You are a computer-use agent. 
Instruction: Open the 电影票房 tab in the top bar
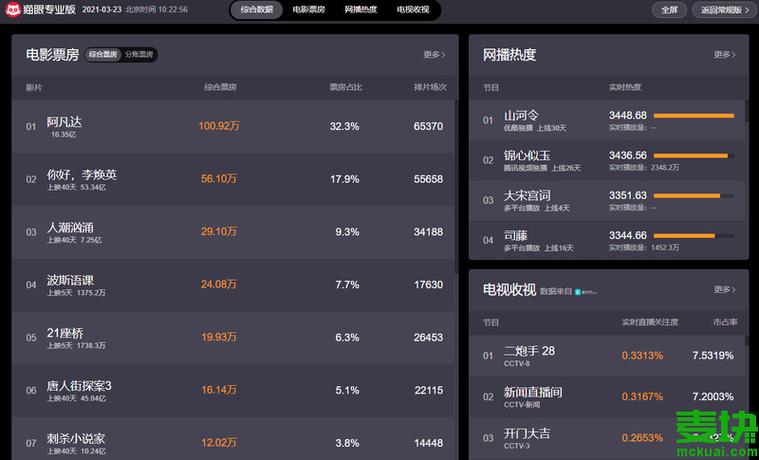click(308, 10)
